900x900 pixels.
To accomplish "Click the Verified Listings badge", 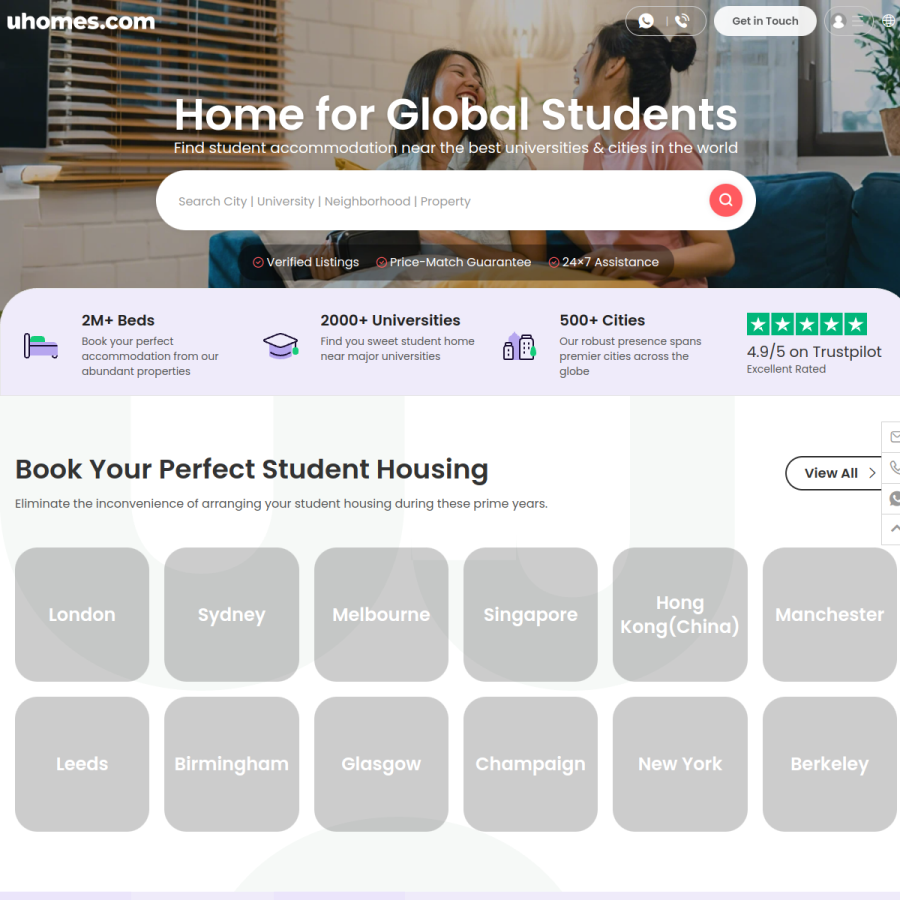I will coord(306,262).
